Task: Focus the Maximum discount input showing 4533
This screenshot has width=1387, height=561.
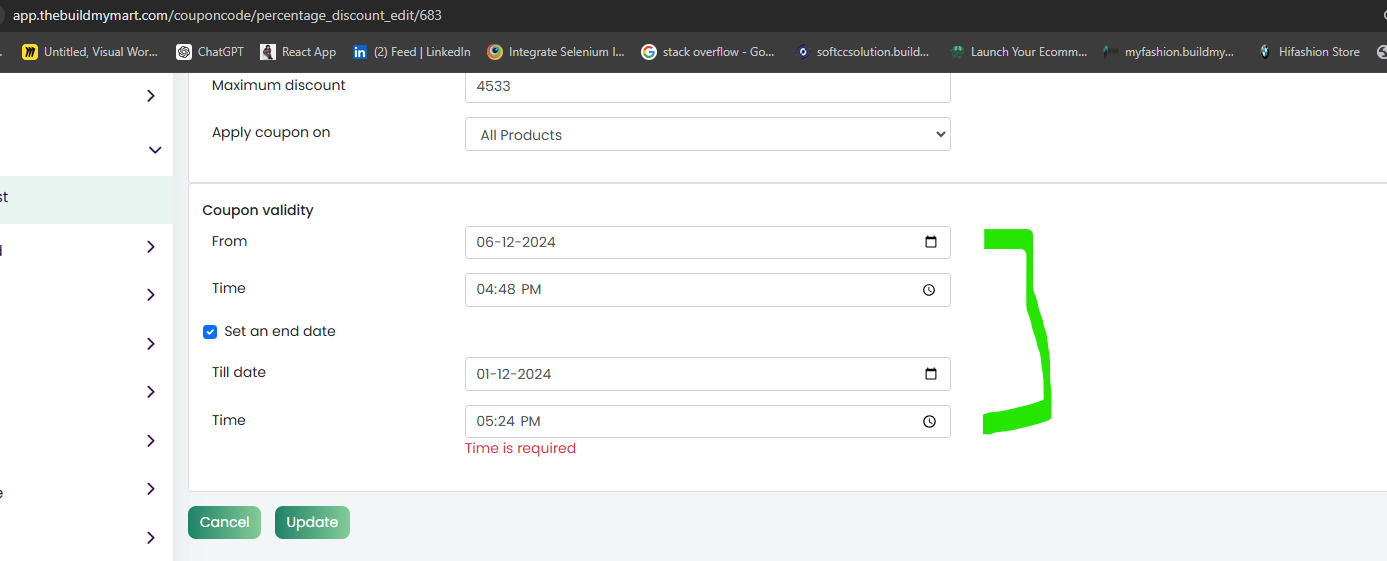Action: 708,86
